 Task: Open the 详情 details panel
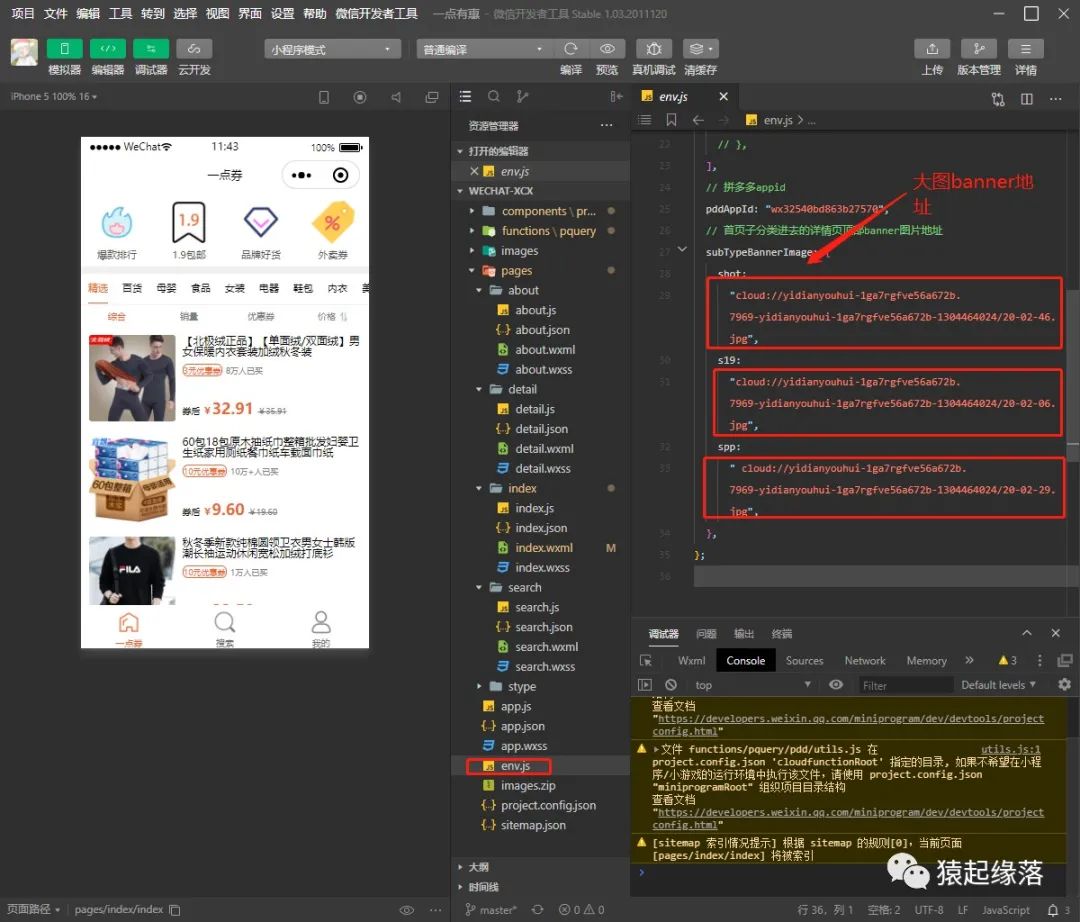point(1026,49)
